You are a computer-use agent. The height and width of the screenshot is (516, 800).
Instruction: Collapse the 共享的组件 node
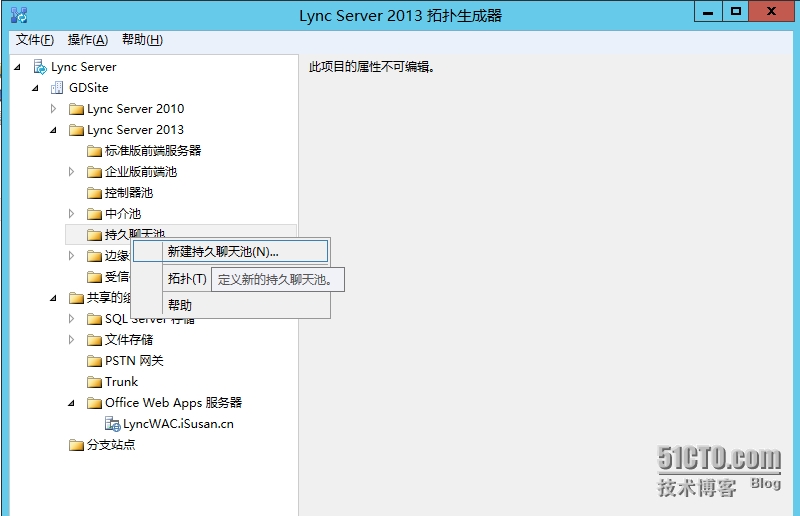(53, 298)
